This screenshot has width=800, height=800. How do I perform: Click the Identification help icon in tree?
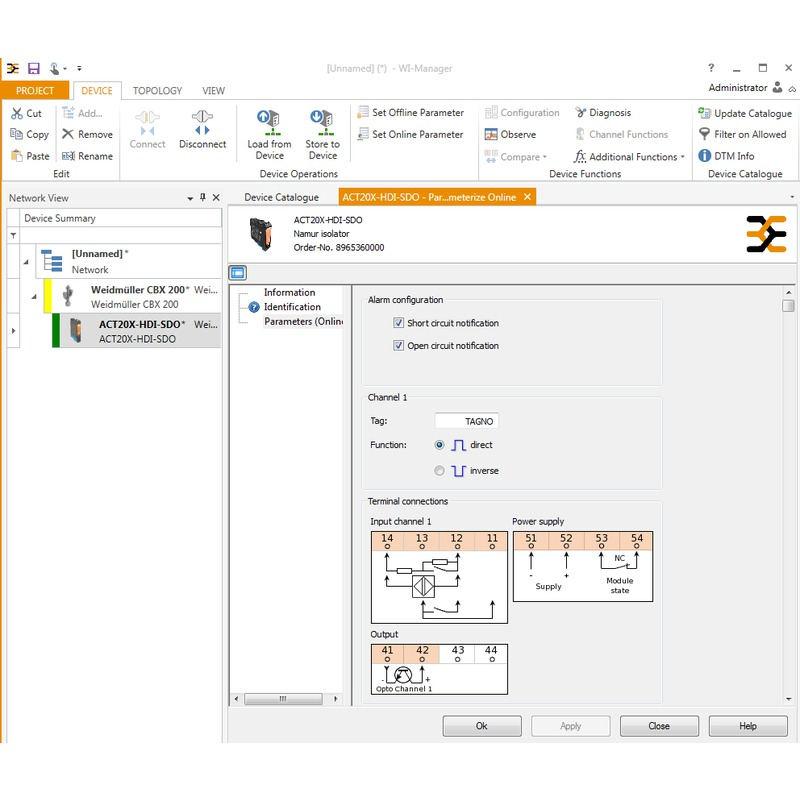pyautogui.click(x=254, y=307)
